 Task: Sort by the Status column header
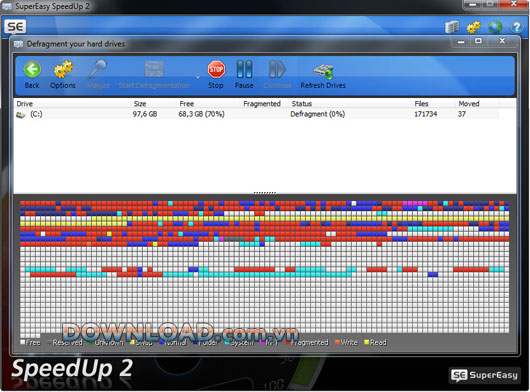[x=302, y=104]
